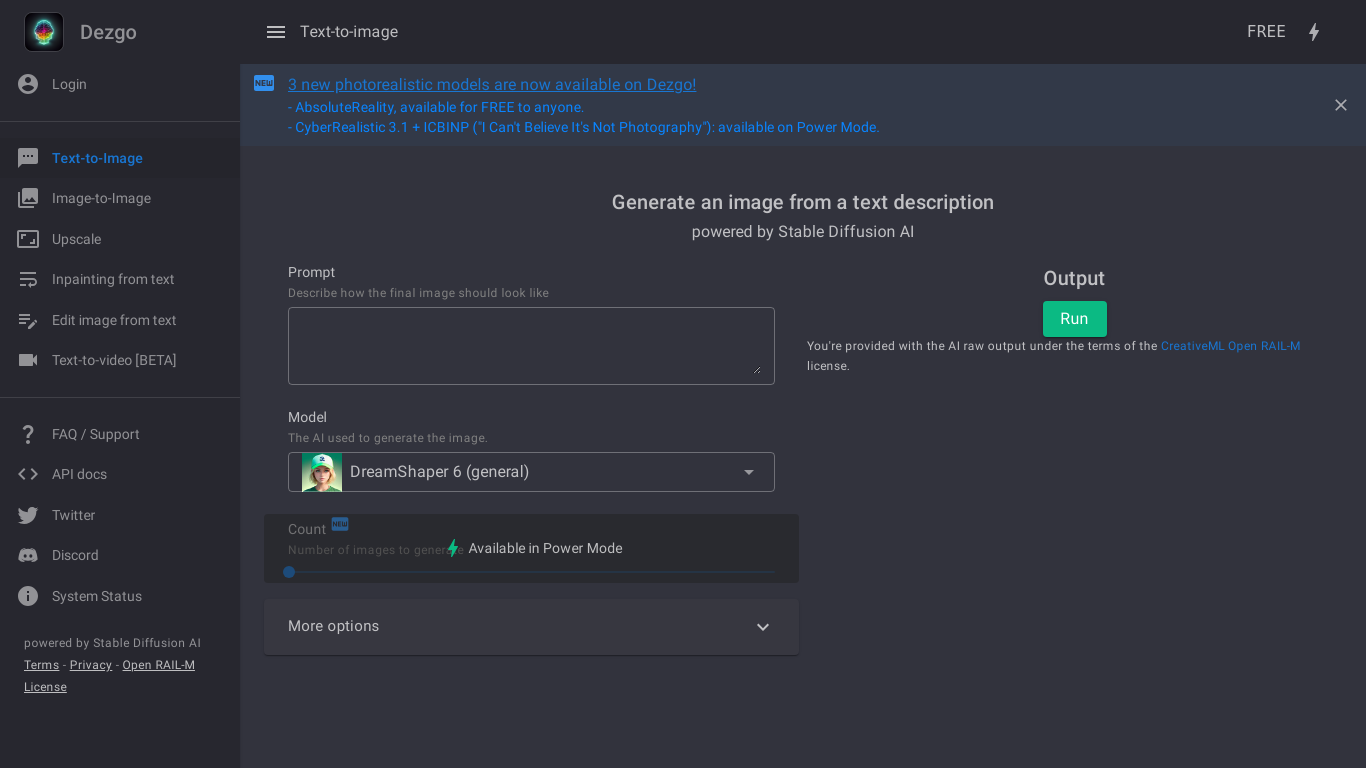
Task: Click the Count slider handle
Action: point(289,572)
